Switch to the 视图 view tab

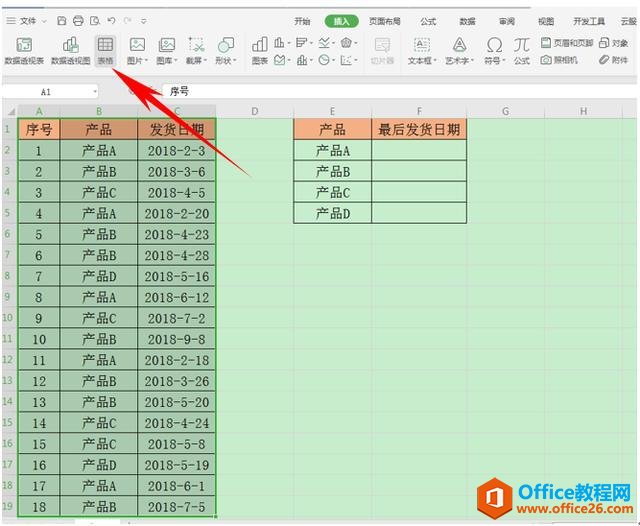[x=546, y=22]
